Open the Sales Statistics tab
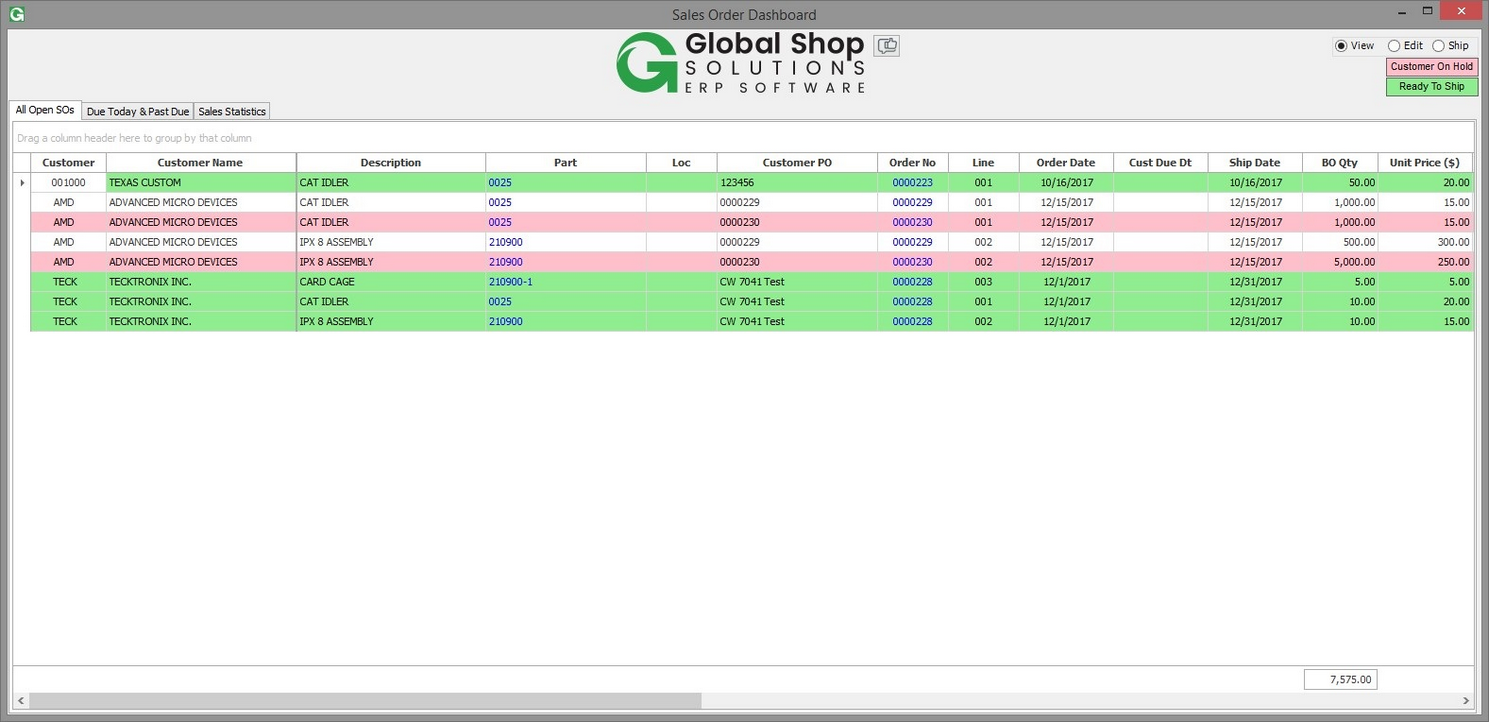This screenshot has width=1489, height=722. tap(232, 112)
